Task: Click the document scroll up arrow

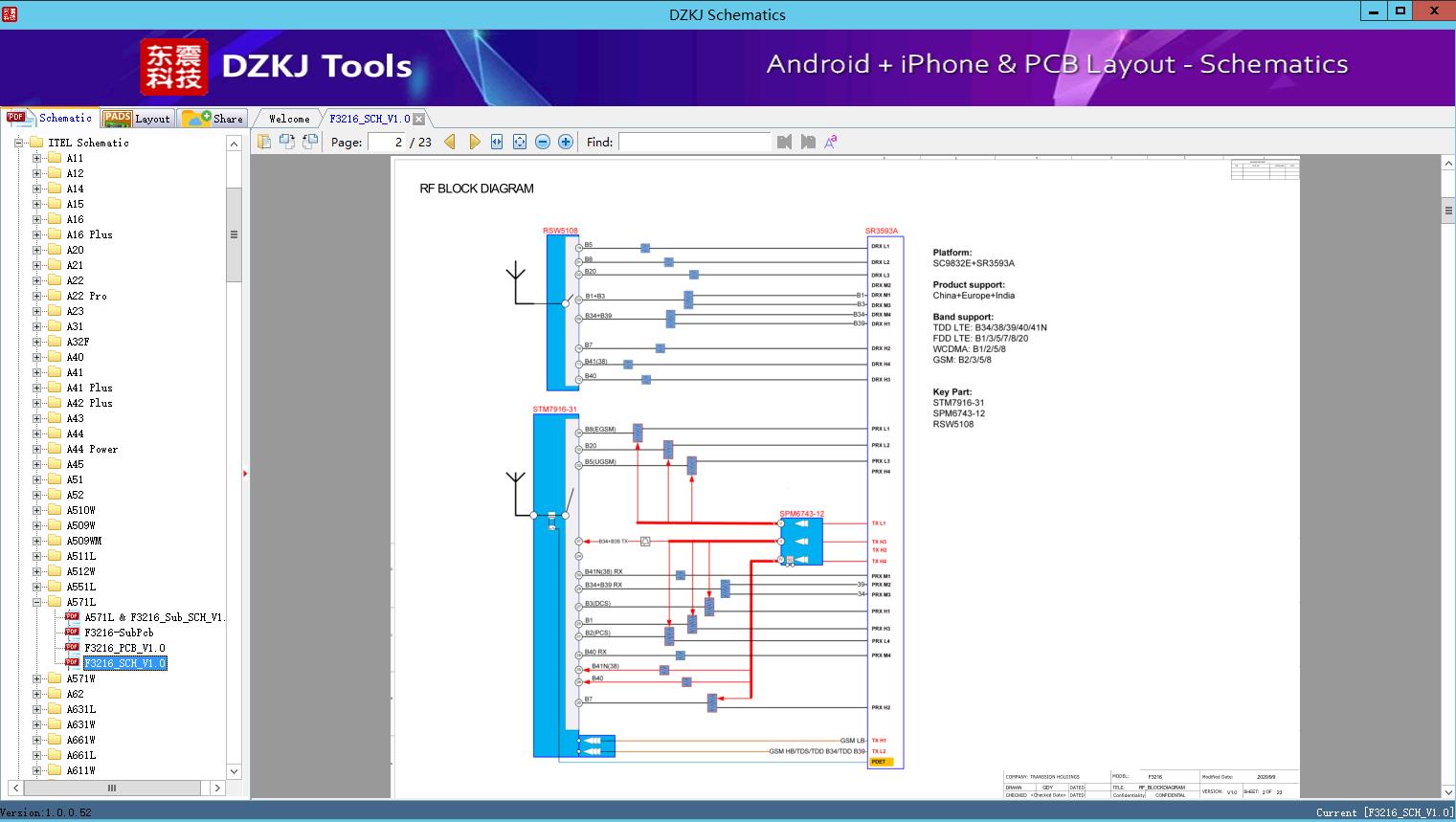Action: pyautogui.click(x=1448, y=164)
